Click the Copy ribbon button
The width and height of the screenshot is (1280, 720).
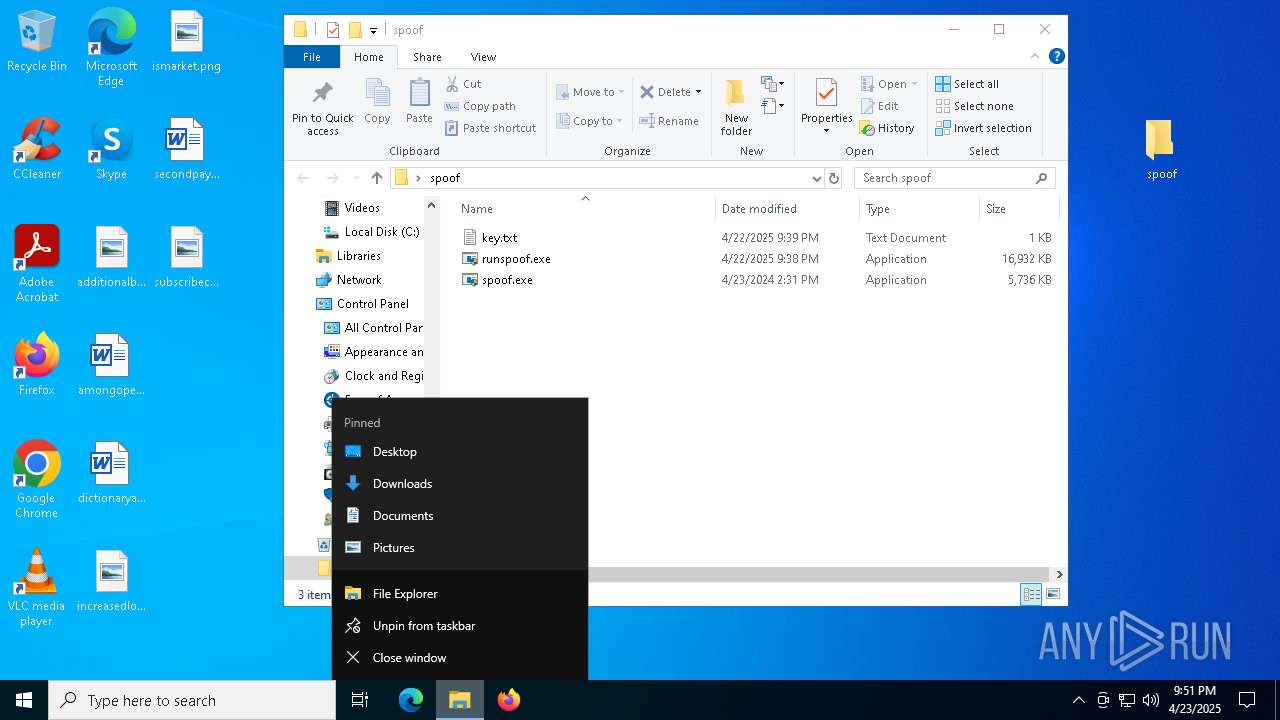[x=377, y=103]
